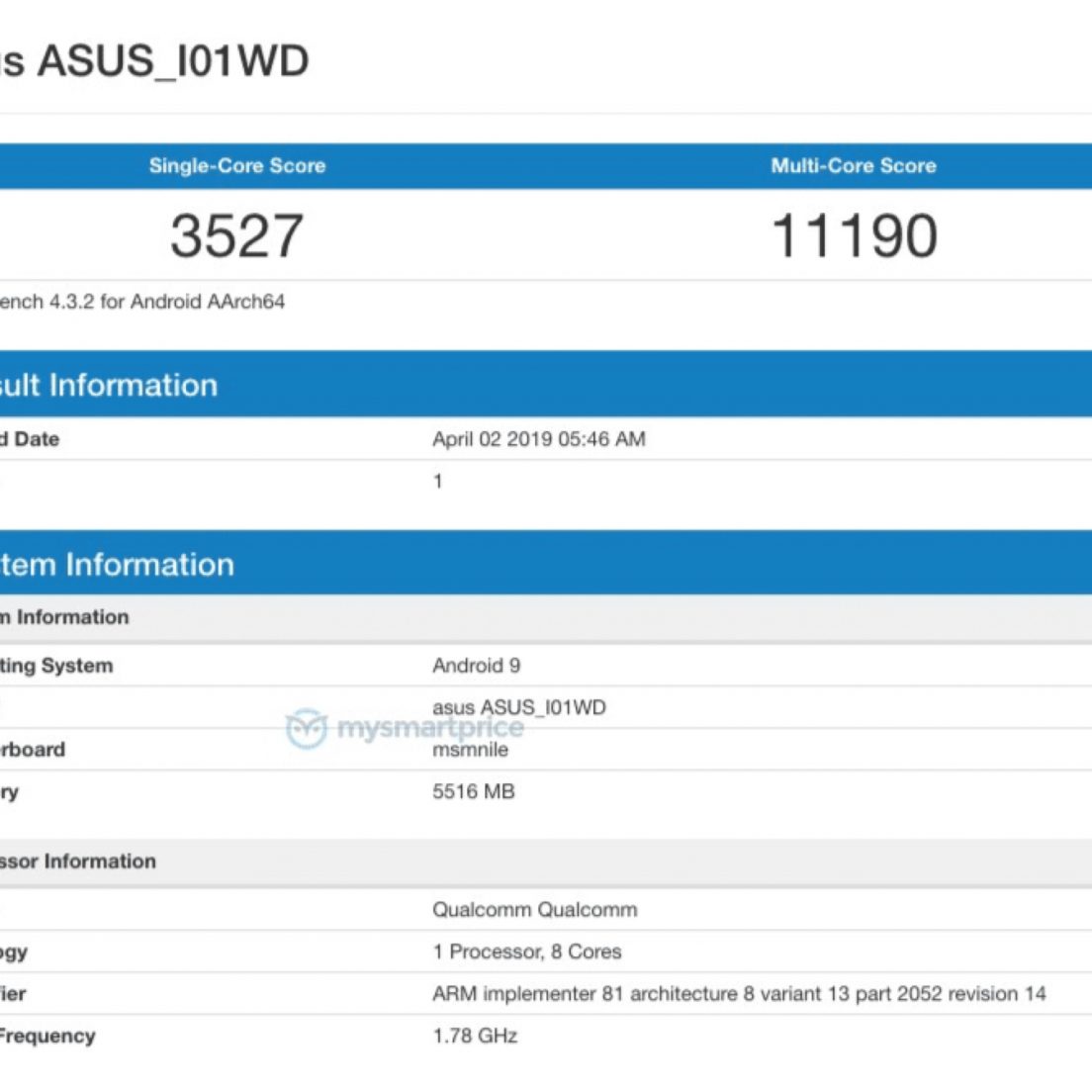Click the single-core score value 3527
This screenshot has width=1092, height=1092.
coord(236,236)
